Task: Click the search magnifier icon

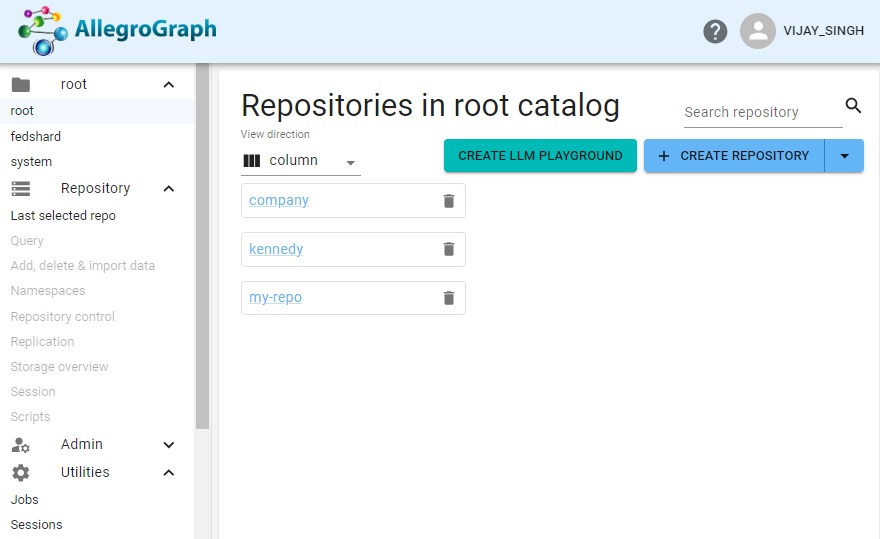Action: (853, 105)
